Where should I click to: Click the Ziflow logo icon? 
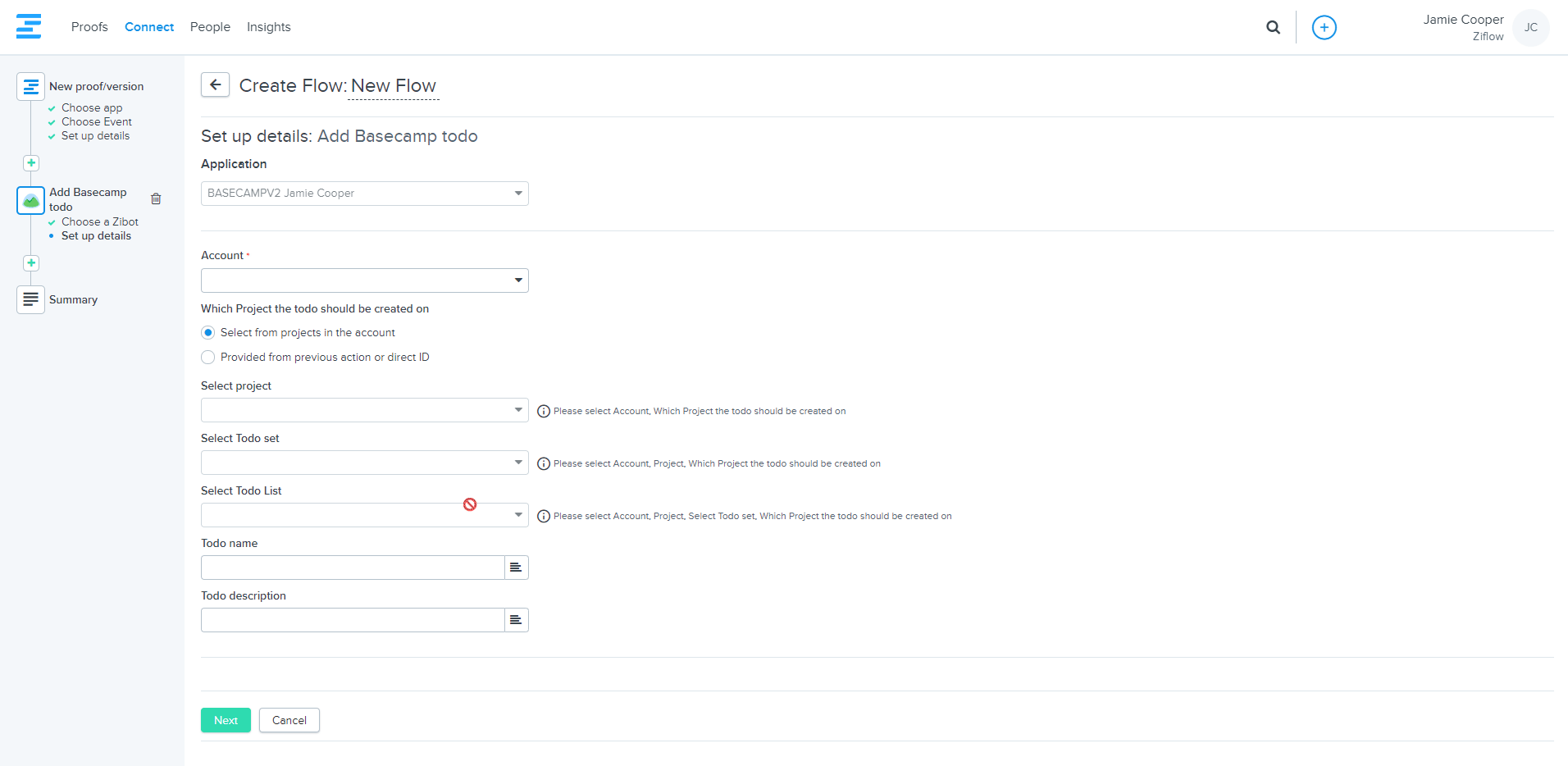pos(29,26)
